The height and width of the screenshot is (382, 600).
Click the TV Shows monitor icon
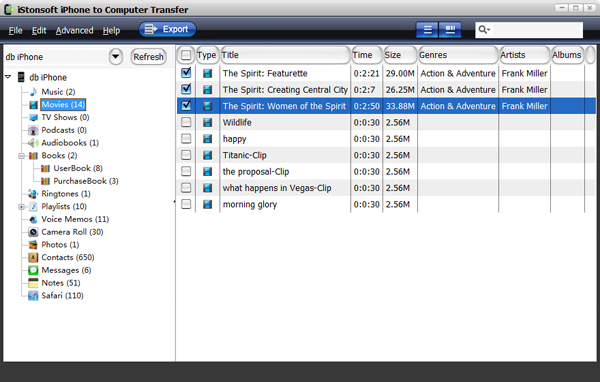33,117
